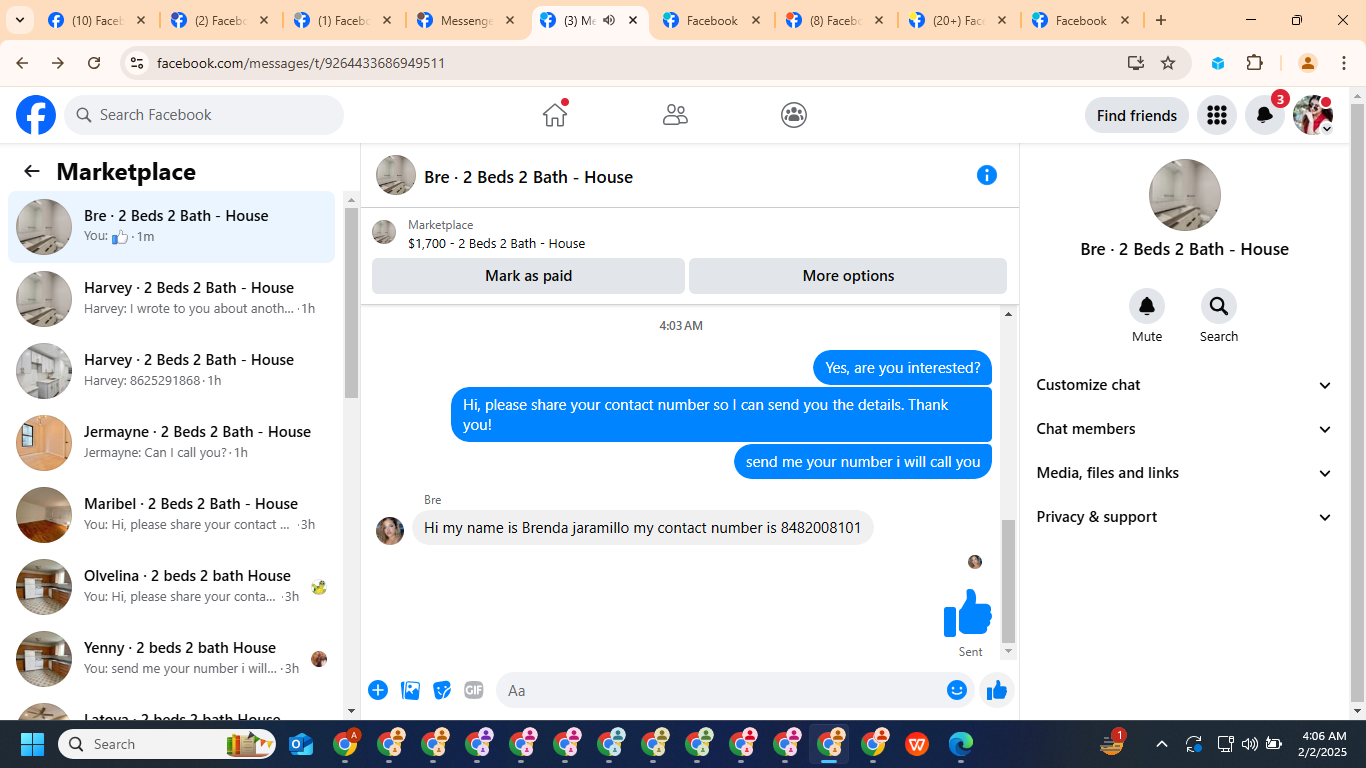Screen dimensions: 1366x768
Task: Switch to the (20+) Facebook tab
Action: [x=958, y=20]
